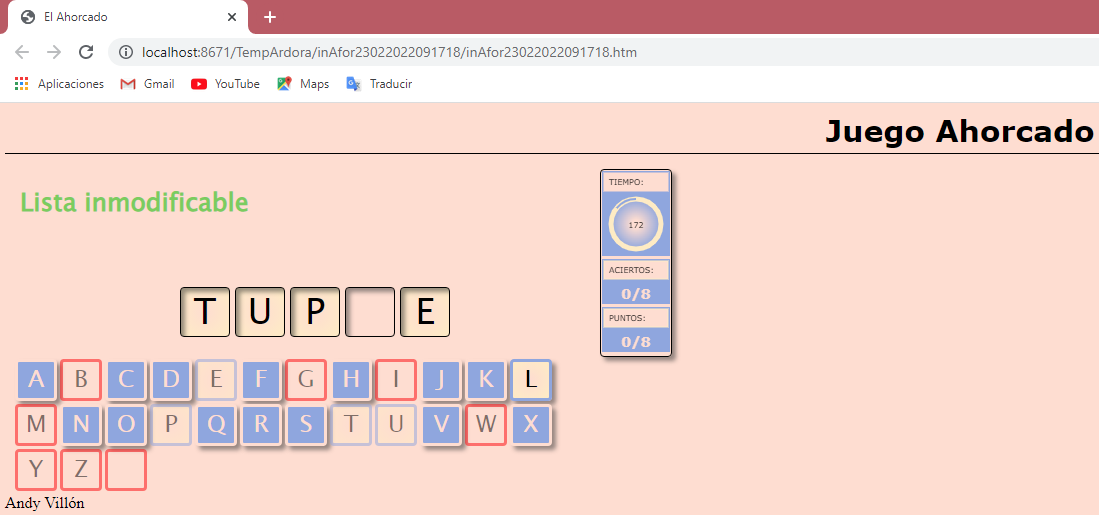Viewport: 1099px width, 515px height.
Task: Choose letter A on the keyboard
Action: (x=36, y=380)
